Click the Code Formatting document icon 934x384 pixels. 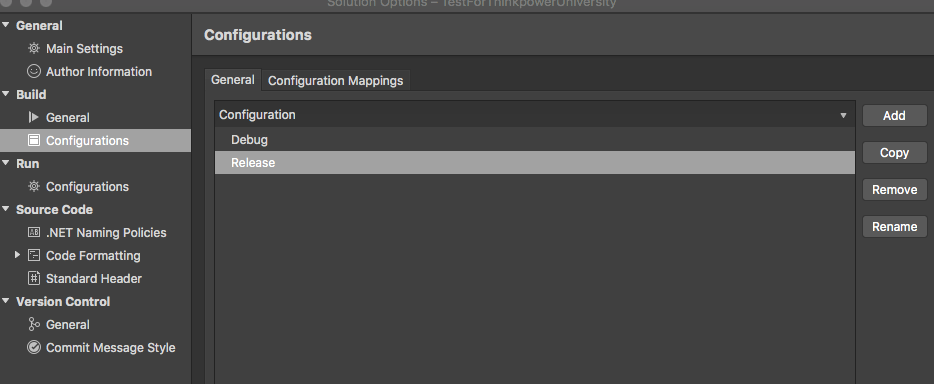coord(34,255)
